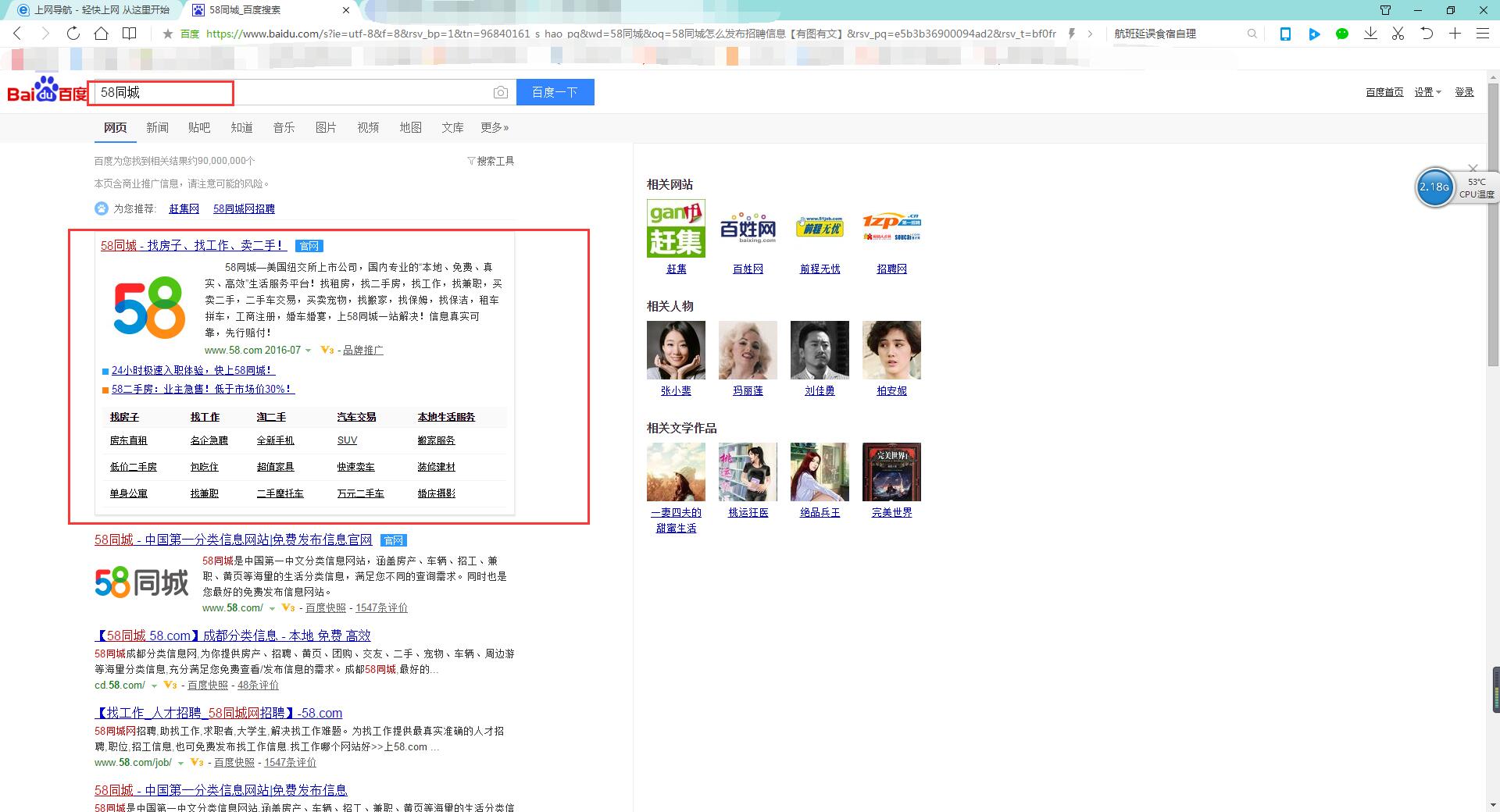Switch to the 上网导航 tab

coord(94,10)
